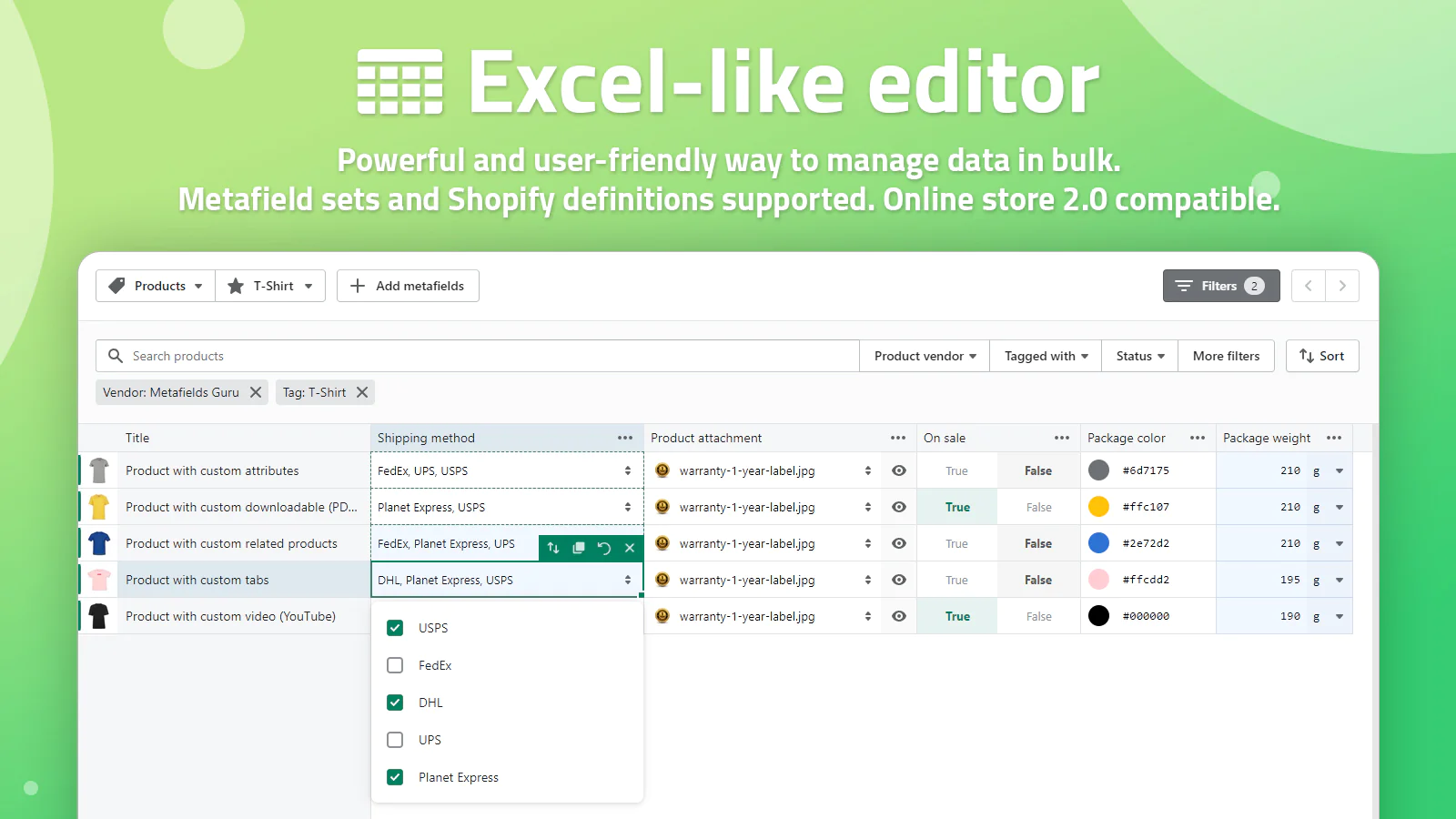The height and width of the screenshot is (819, 1456).
Task: Open Shipping method column options menu
Action: (625, 438)
